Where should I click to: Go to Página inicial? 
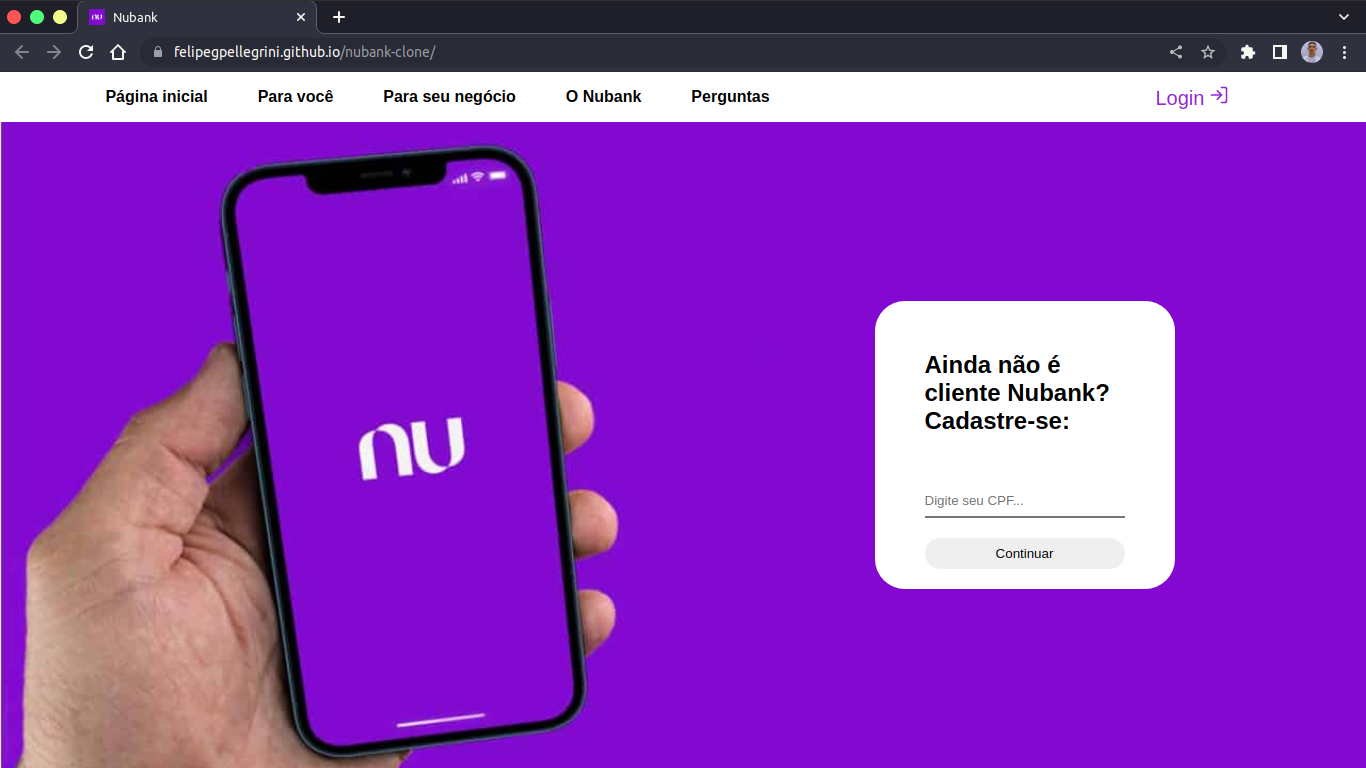[156, 96]
